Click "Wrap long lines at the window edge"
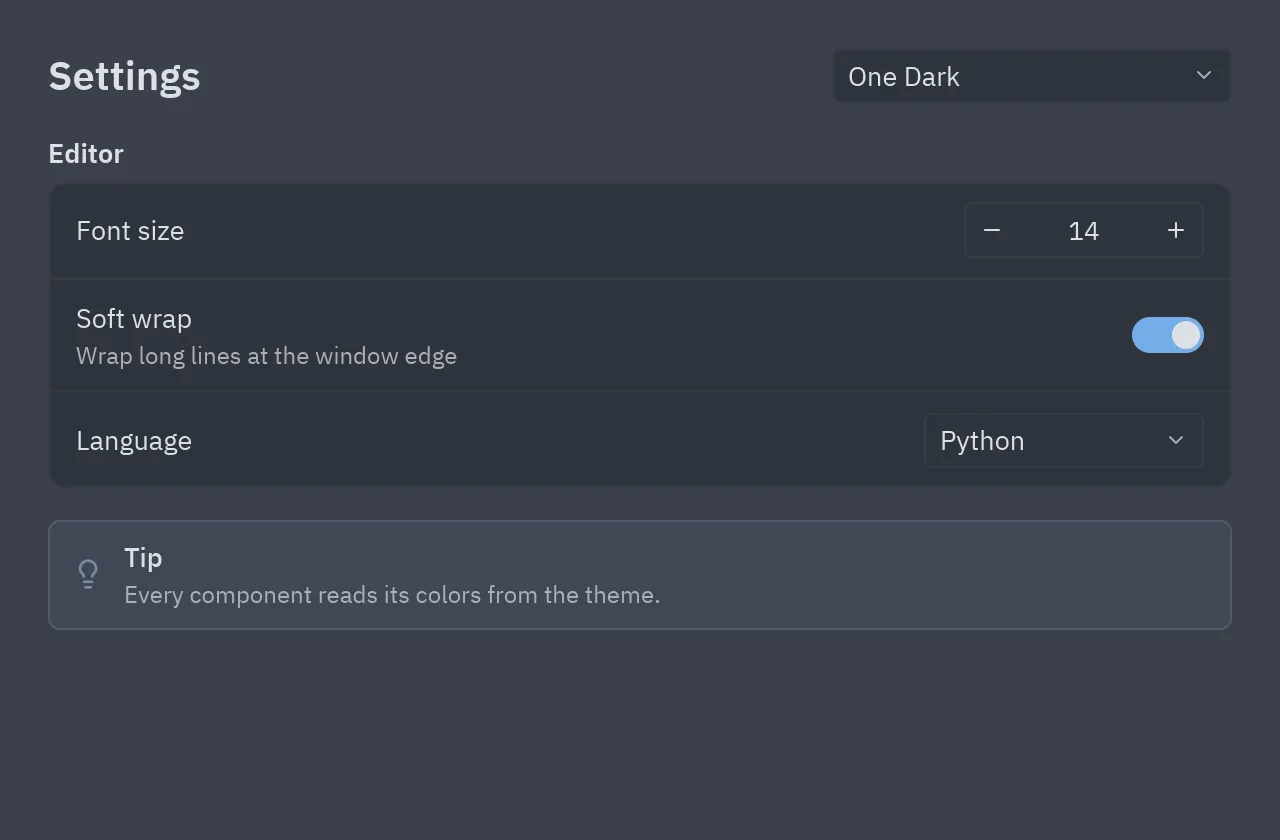This screenshot has height=840, width=1280. [x=267, y=356]
